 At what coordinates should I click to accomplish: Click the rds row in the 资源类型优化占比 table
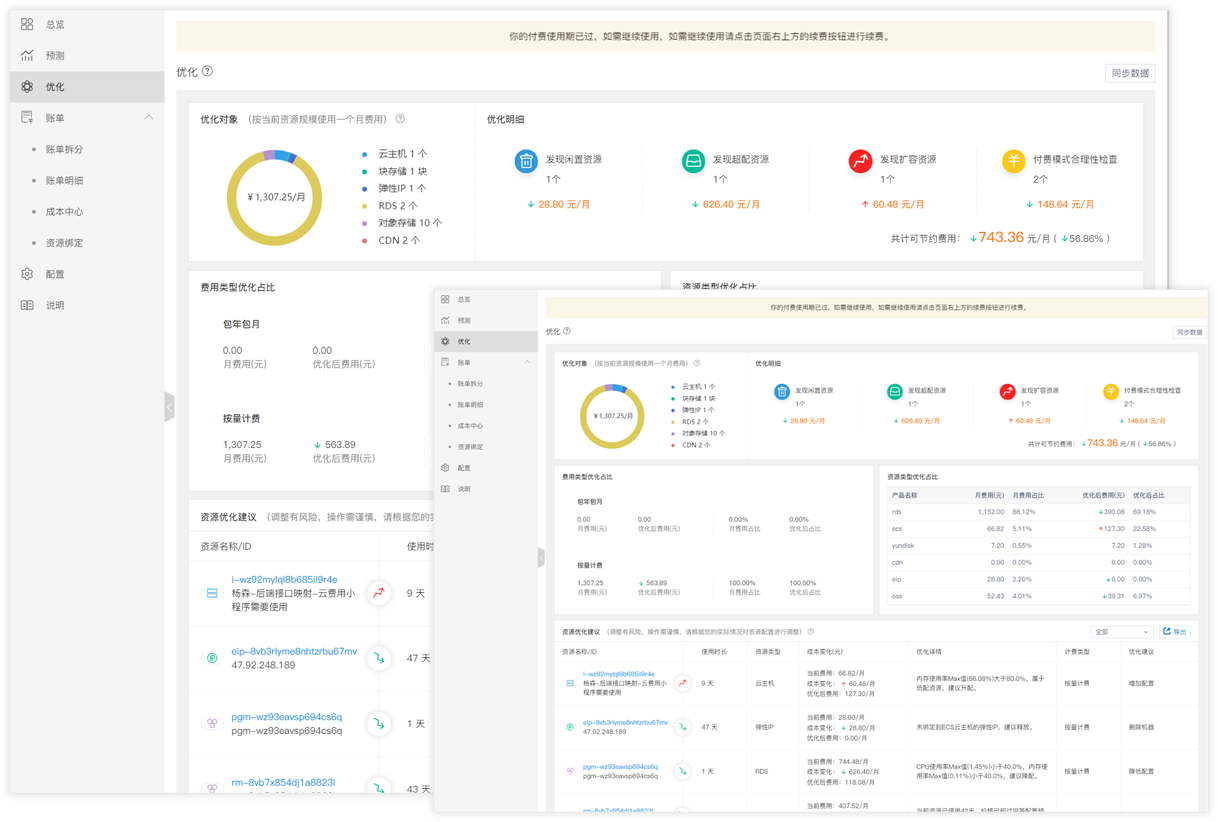tap(1038, 512)
